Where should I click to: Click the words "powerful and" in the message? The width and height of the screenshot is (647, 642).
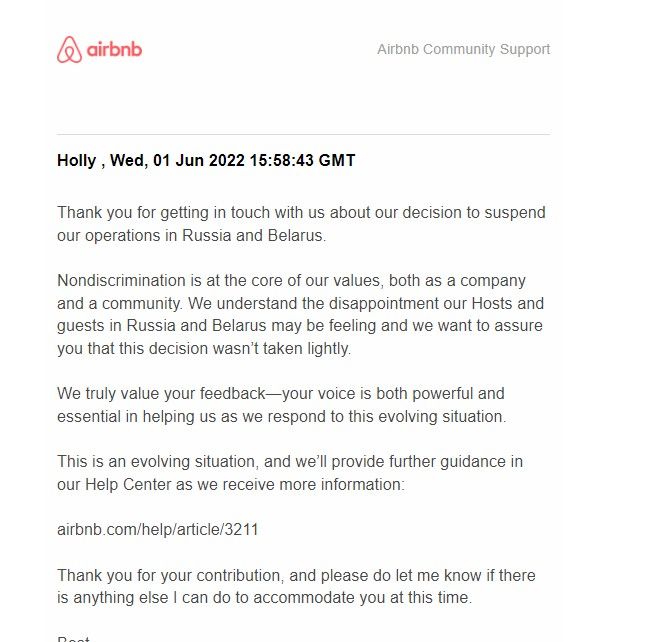(x=461, y=394)
